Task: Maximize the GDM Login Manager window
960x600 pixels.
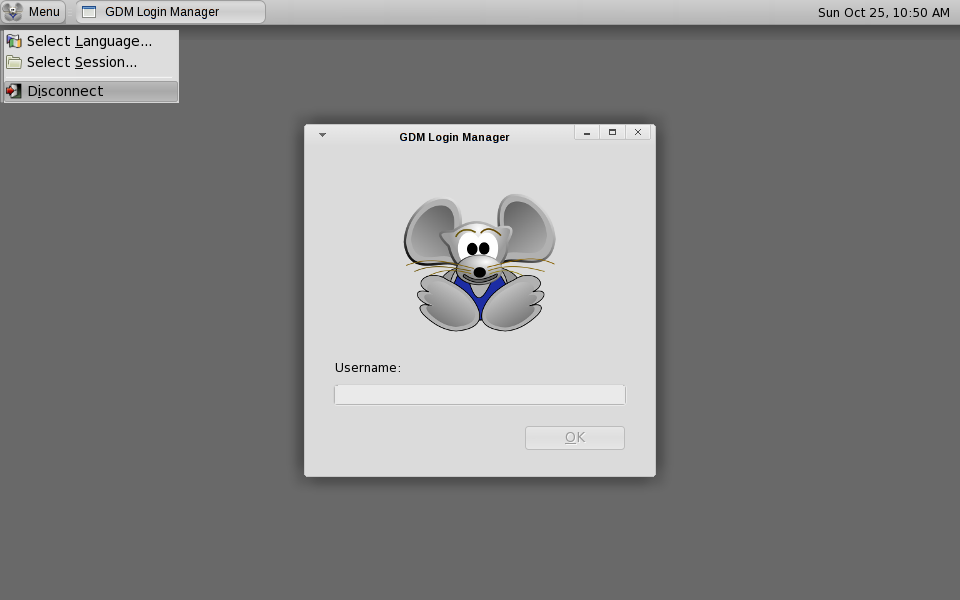Action: point(612,132)
